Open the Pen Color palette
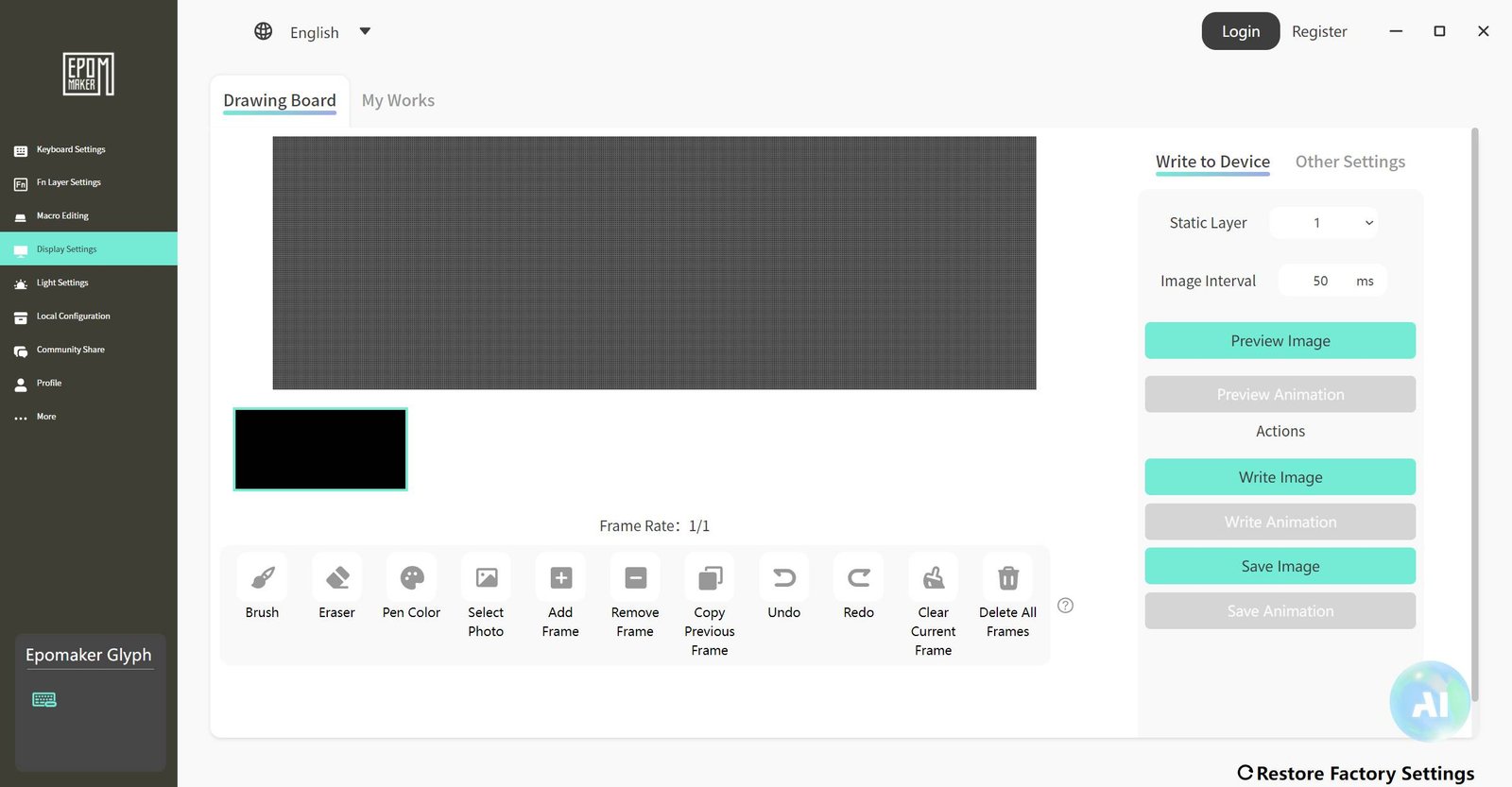Image resolution: width=1512 pixels, height=787 pixels. [x=412, y=577]
